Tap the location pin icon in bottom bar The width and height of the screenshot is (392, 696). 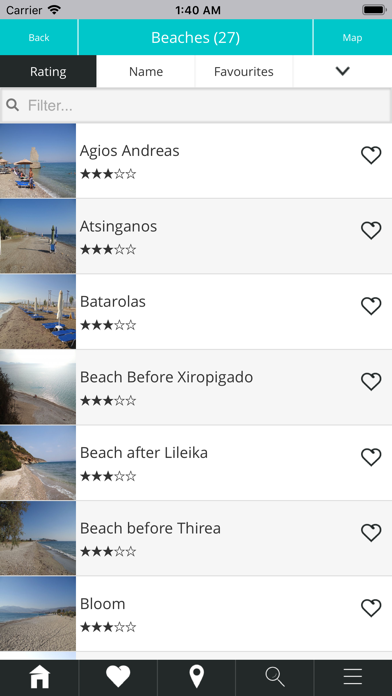(197, 677)
